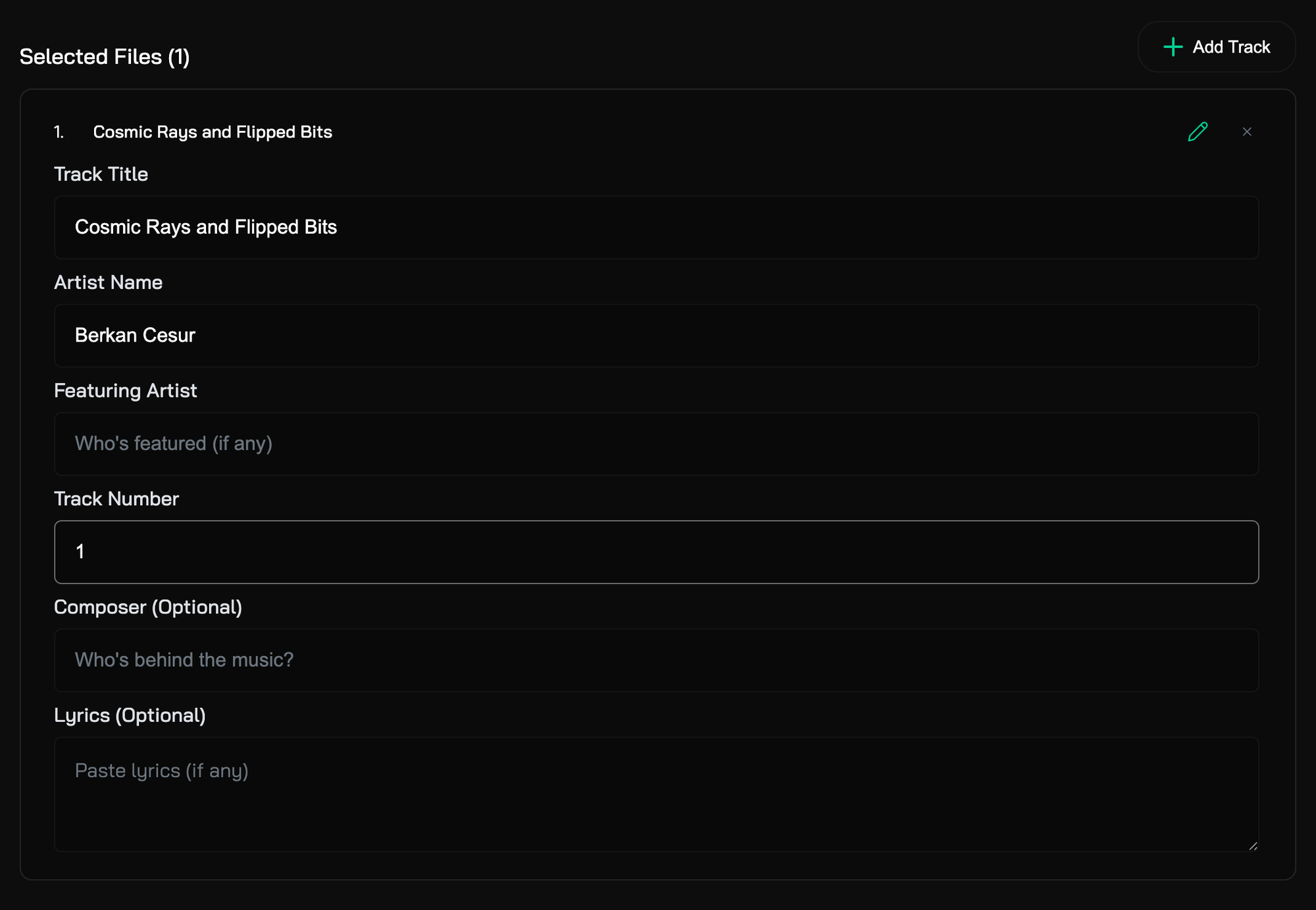Focus the Track Title input field
The height and width of the screenshot is (910, 1316).
(656, 227)
